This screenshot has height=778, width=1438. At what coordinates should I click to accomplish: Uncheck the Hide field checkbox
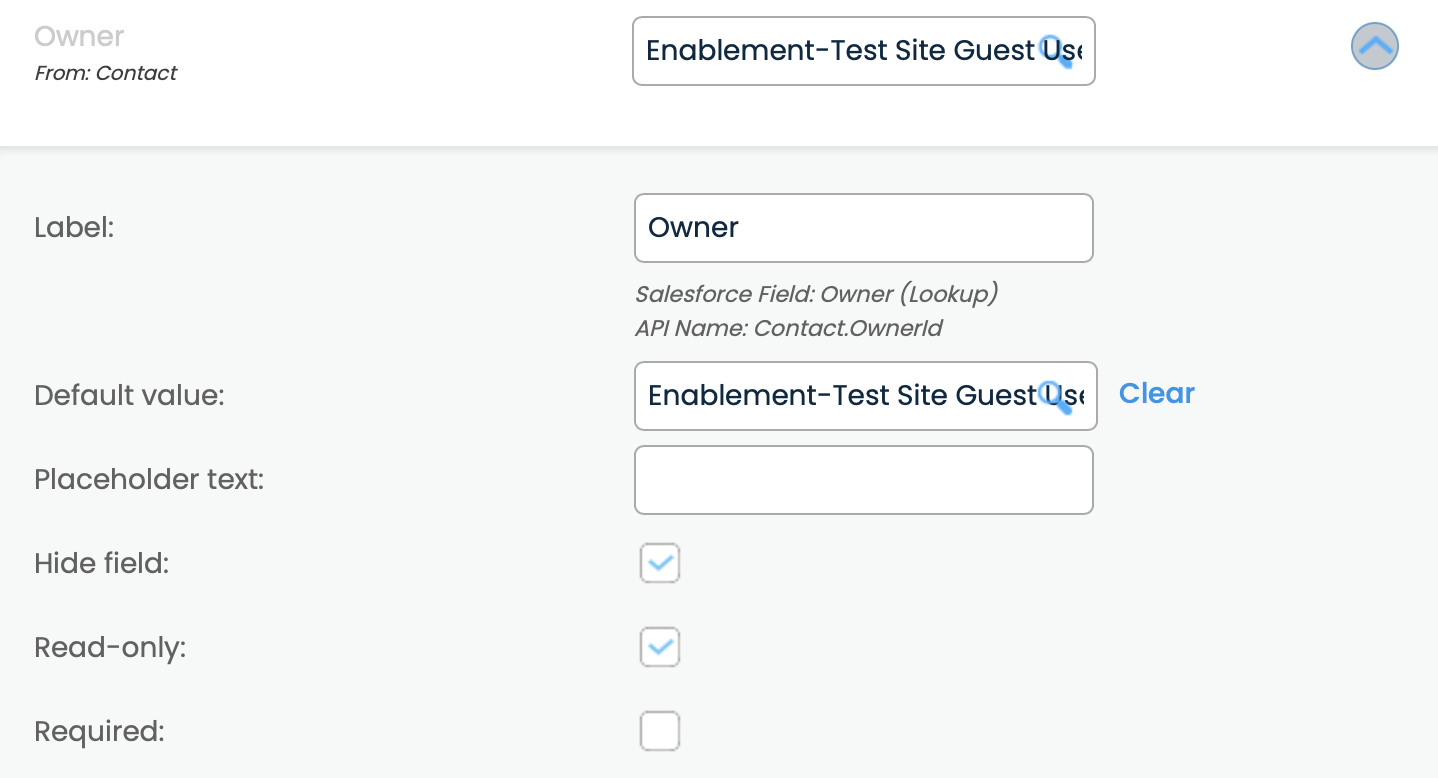(x=660, y=563)
